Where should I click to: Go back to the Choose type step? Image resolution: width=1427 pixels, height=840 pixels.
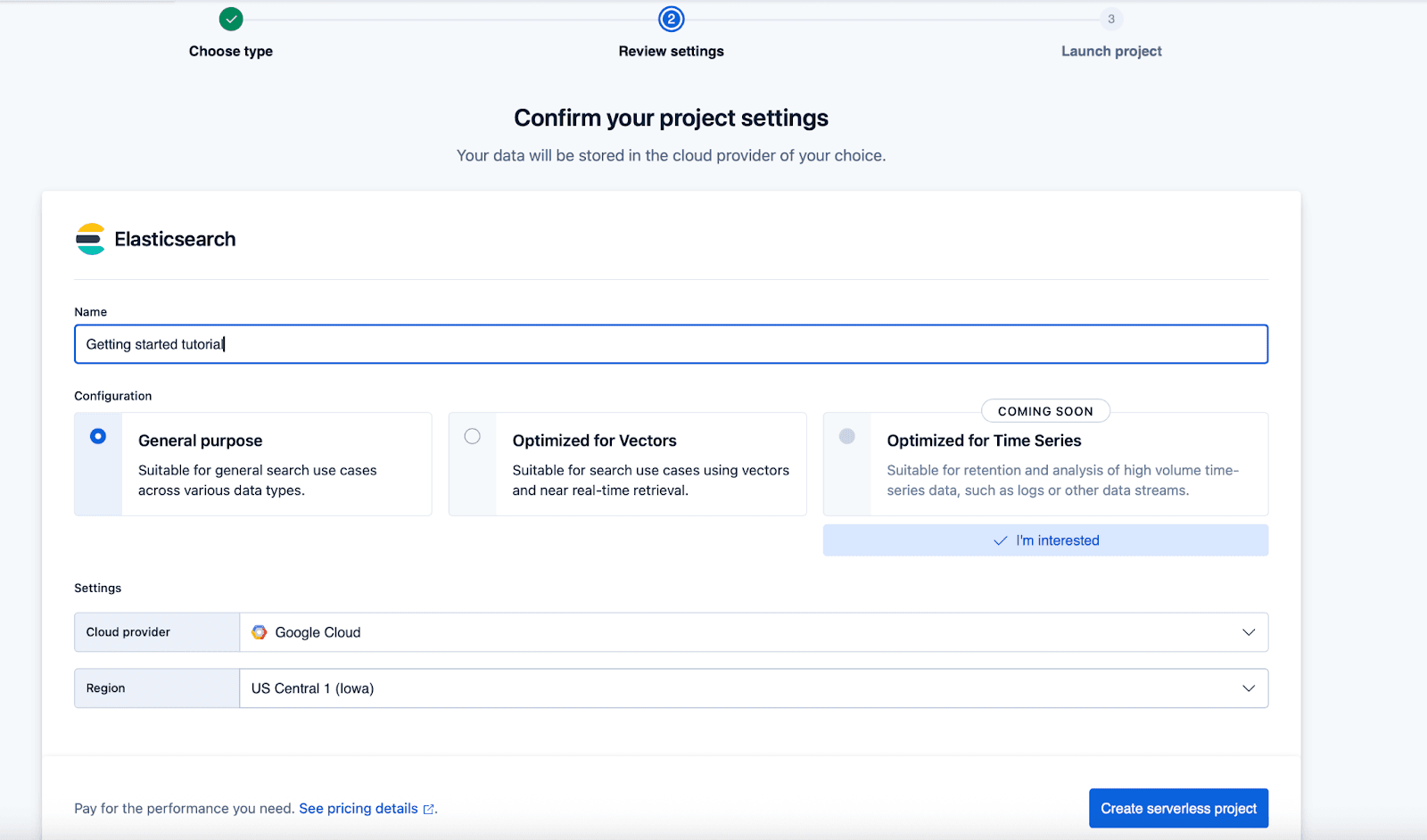[x=230, y=51]
